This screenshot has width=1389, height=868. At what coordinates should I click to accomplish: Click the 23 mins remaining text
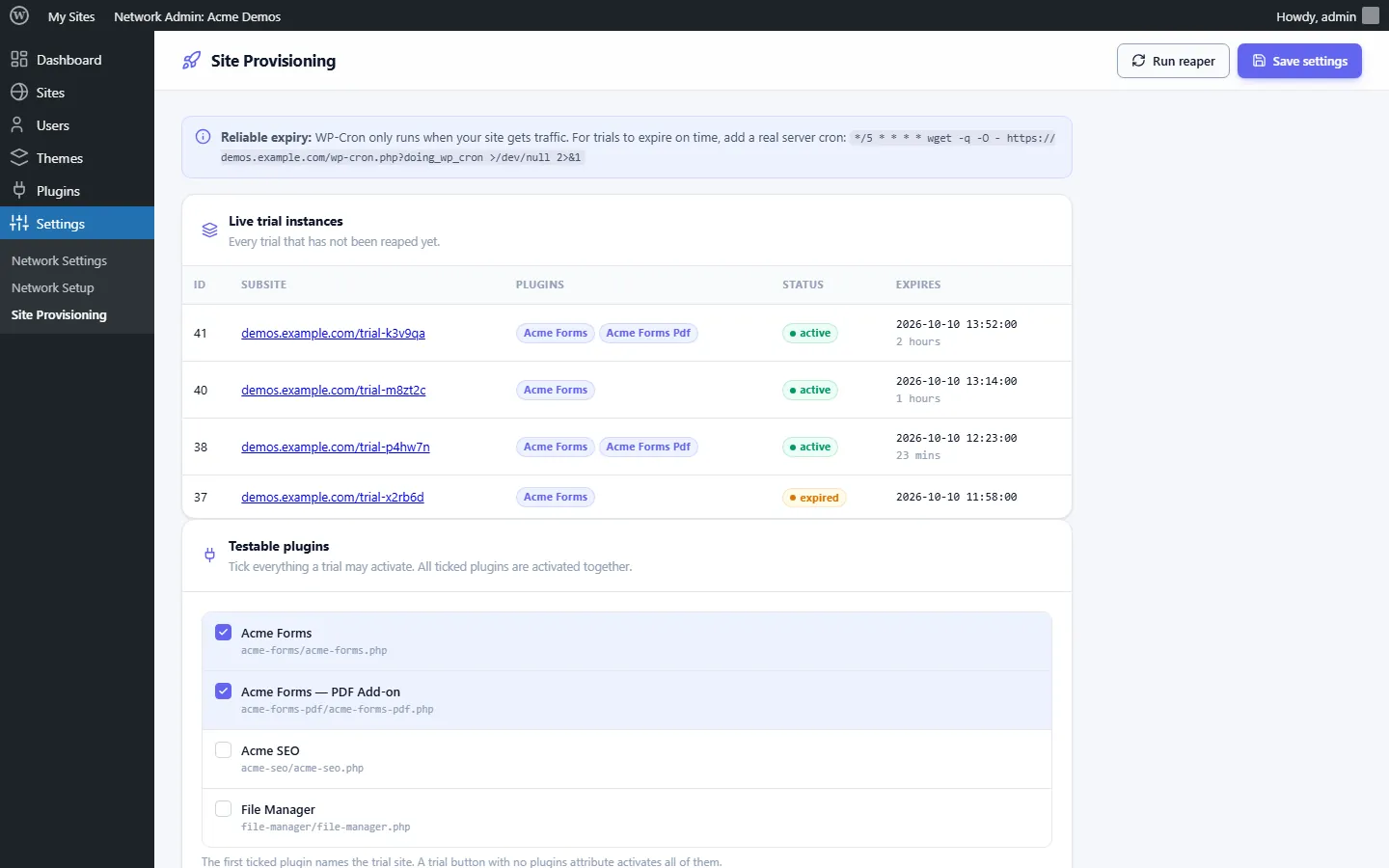[x=918, y=455]
